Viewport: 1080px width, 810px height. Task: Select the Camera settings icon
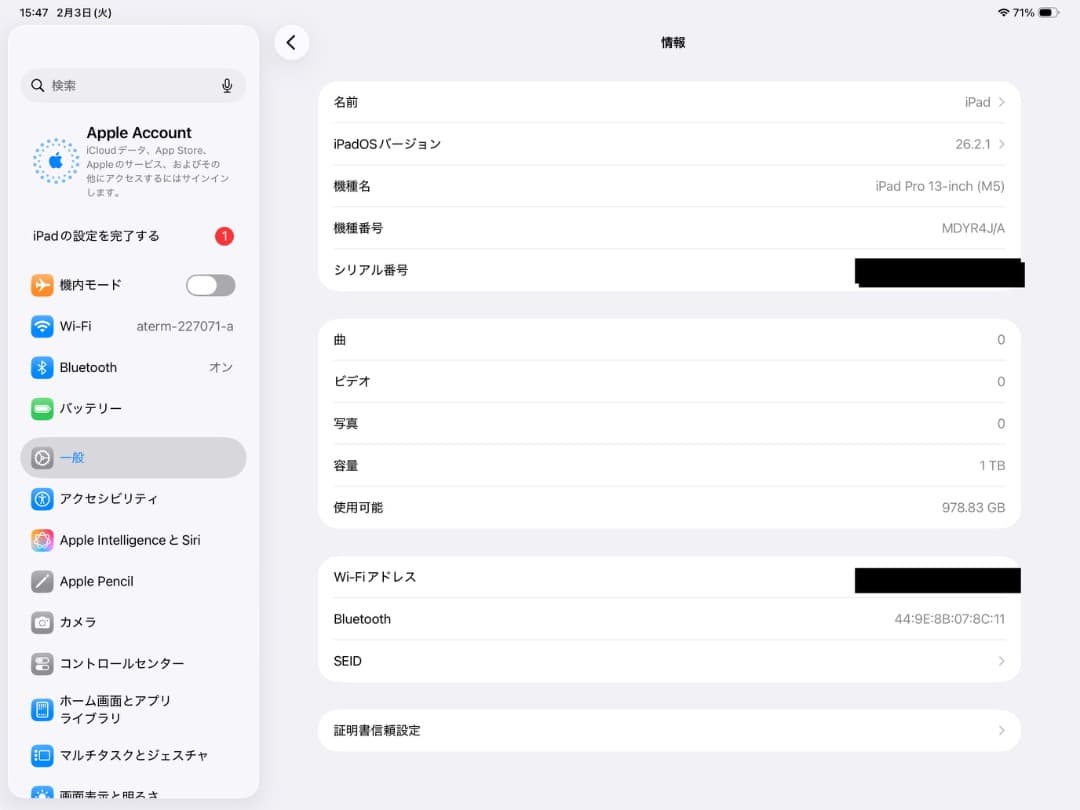click(x=40, y=622)
